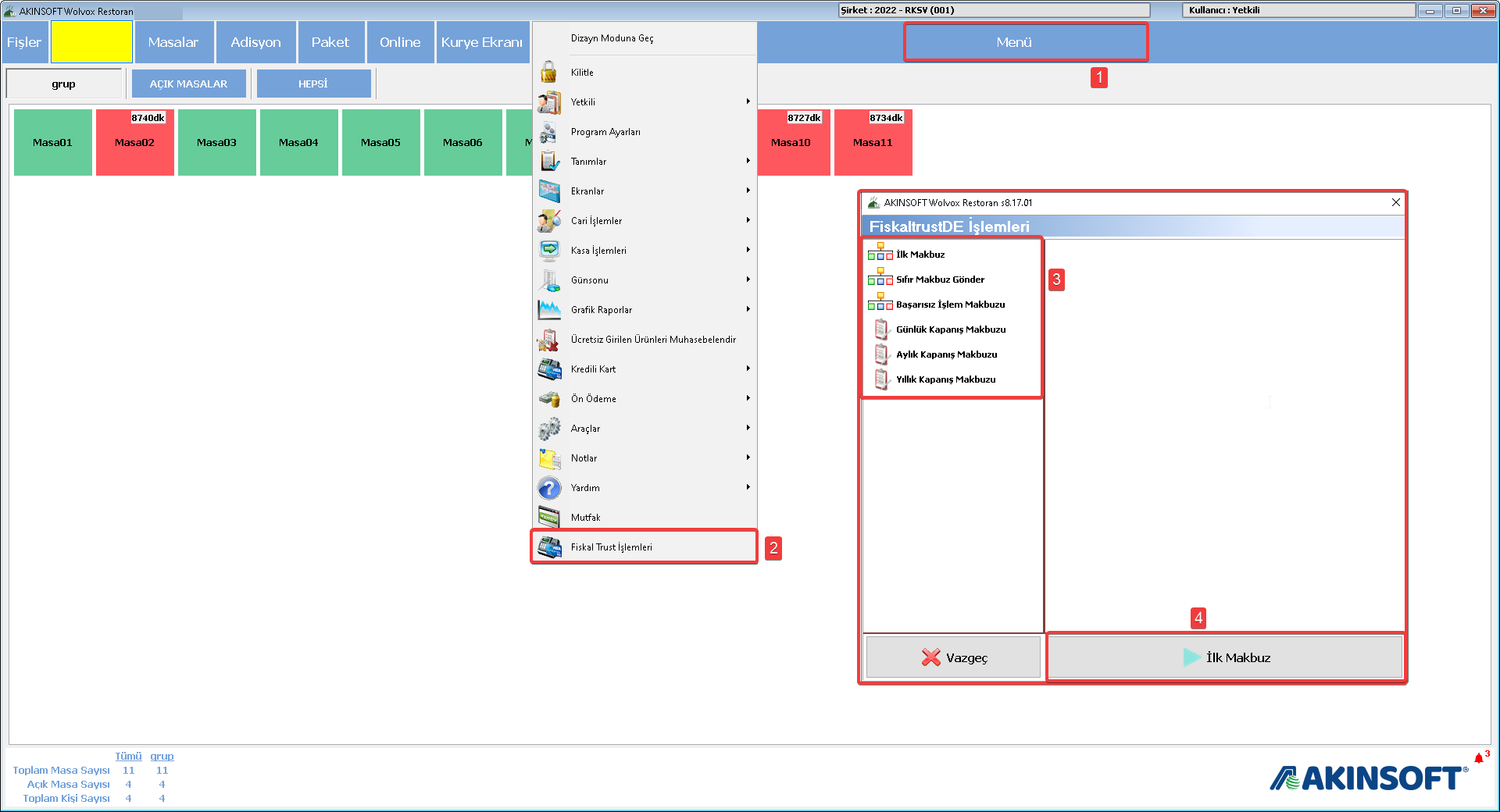Viewport: 1500px width, 812px height.
Task: Expand the Kasa İşlemleri submenu arrow
Action: [x=748, y=250]
